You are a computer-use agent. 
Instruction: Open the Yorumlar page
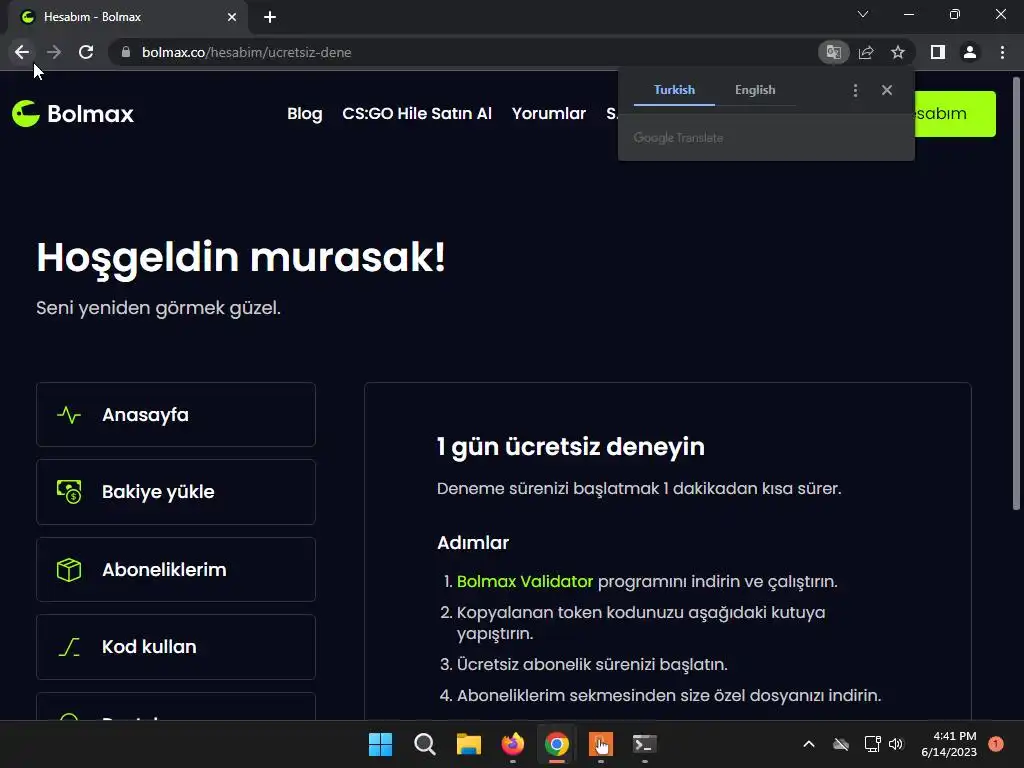tap(549, 114)
